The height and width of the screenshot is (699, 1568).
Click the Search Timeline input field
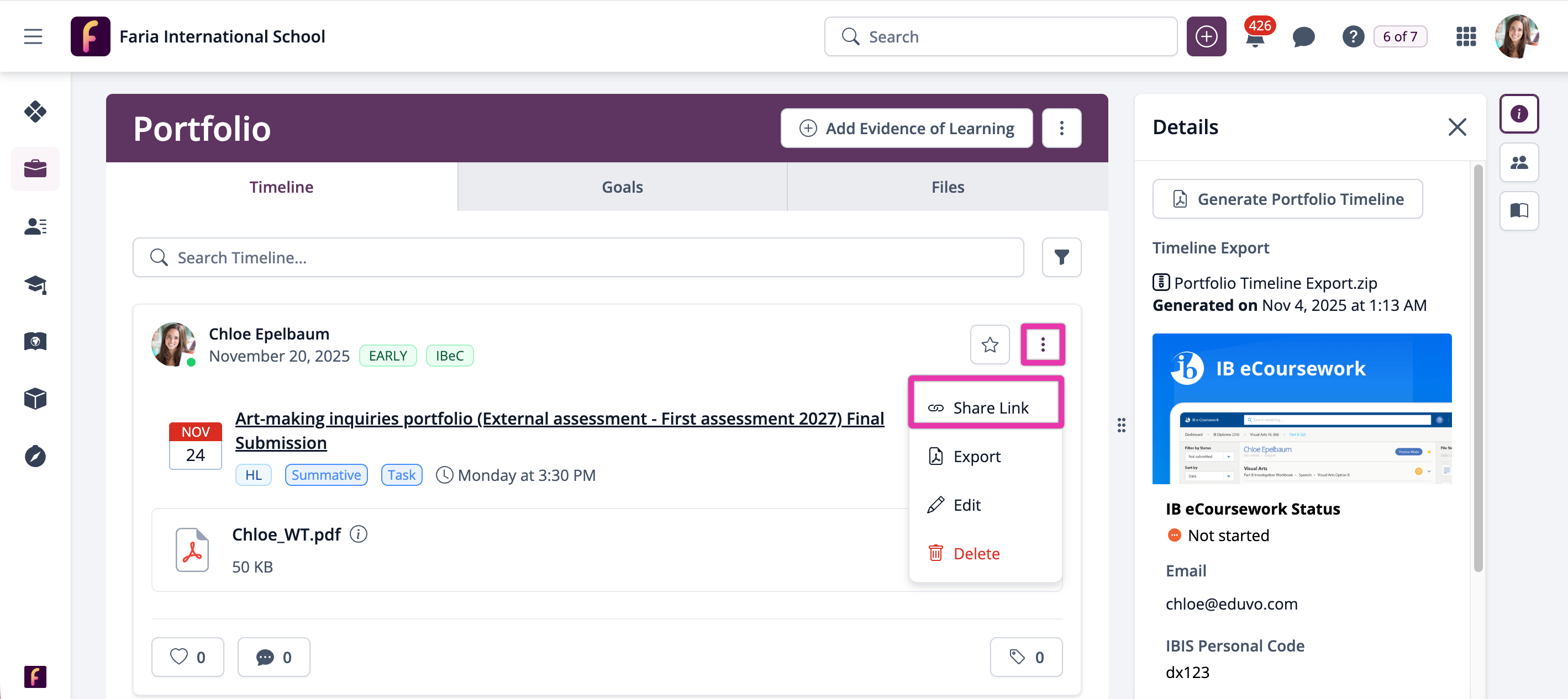pyautogui.click(x=578, y=257)
